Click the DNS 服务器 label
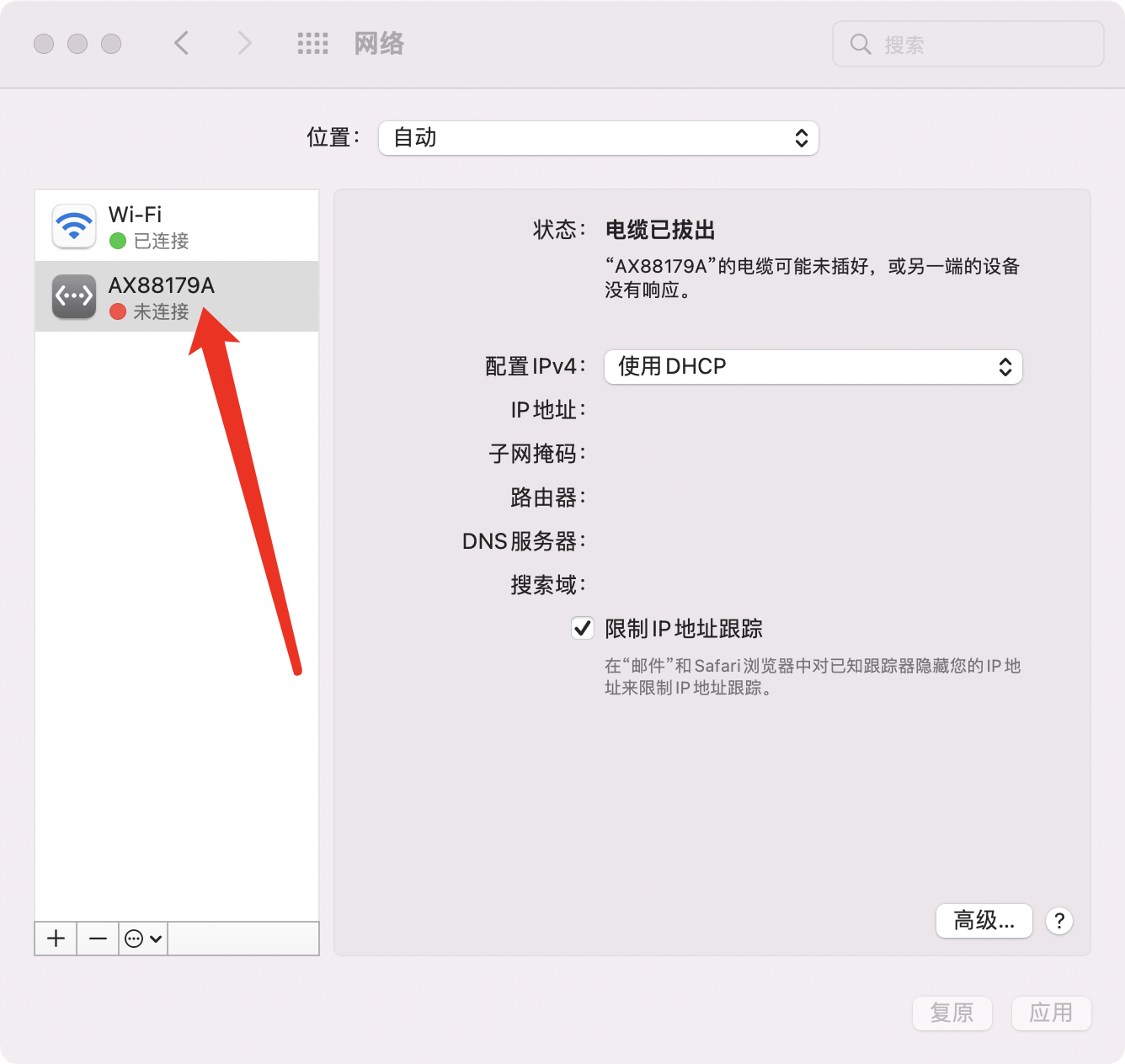The image size is (1125, 1064). pyautogui.click(x=523, y=541)
